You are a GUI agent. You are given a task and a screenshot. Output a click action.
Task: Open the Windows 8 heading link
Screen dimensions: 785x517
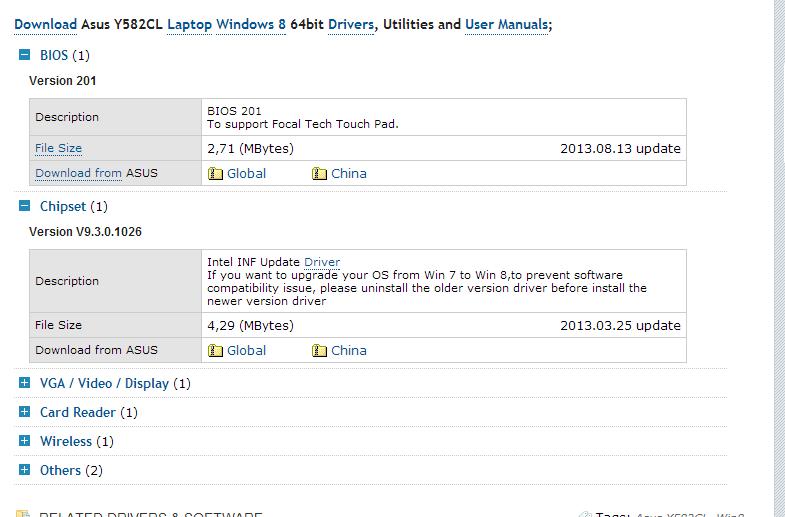257,24
